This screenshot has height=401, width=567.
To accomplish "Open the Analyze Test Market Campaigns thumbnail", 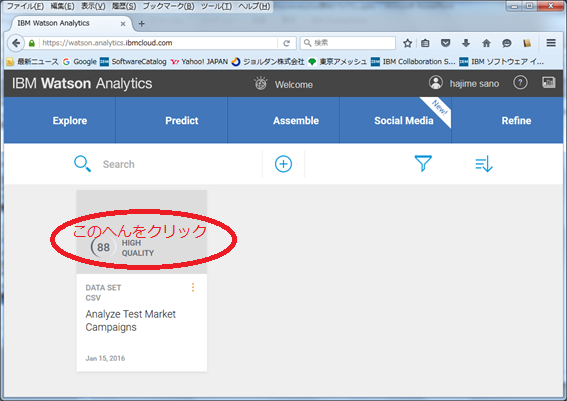I will pyautogui.click(x=142, y=232).
